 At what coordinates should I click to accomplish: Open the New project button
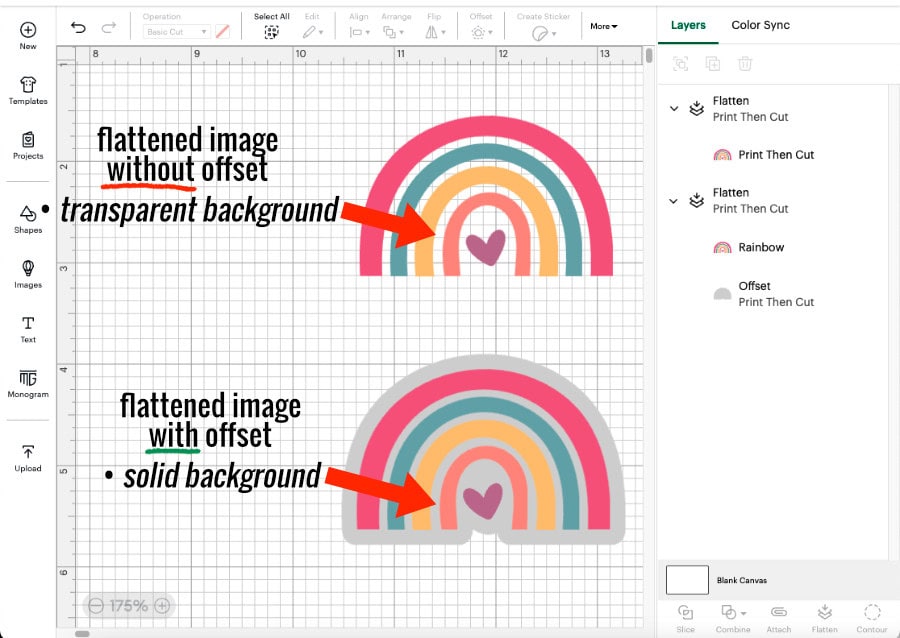coord(28,36)
